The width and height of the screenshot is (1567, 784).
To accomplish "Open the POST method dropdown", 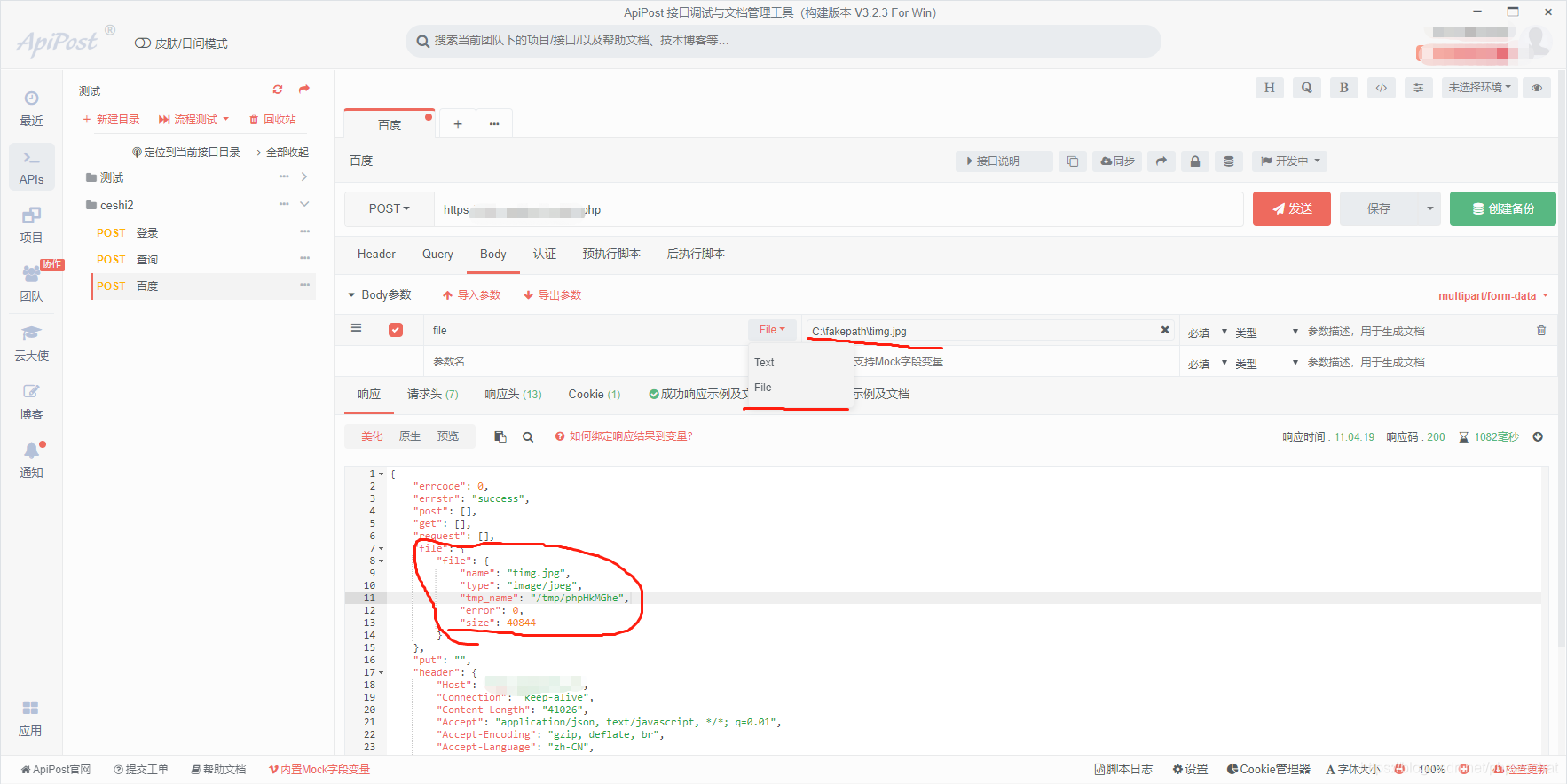I will pos(390,209).
